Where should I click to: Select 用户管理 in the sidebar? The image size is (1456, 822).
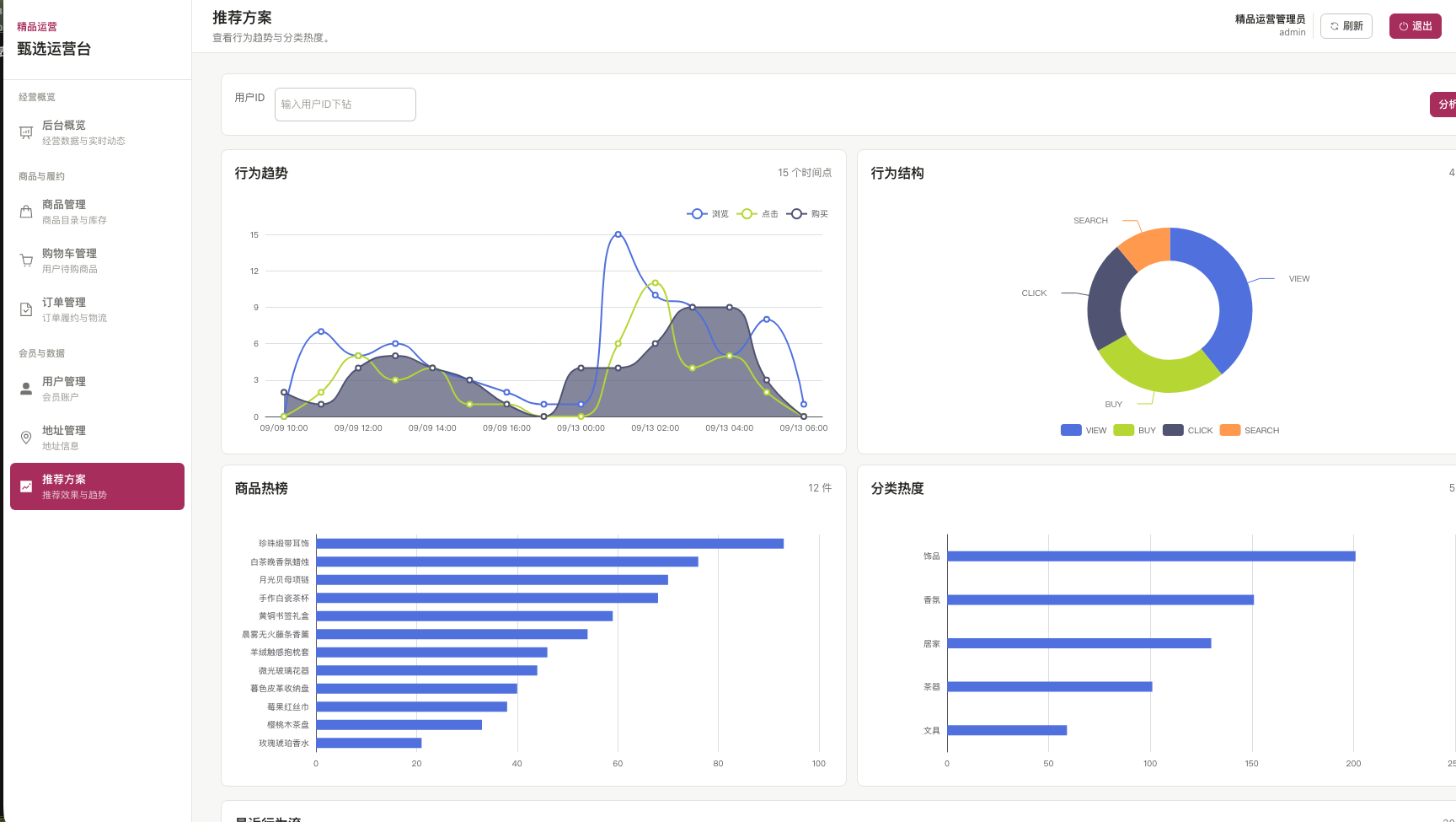tap(97, 389)
